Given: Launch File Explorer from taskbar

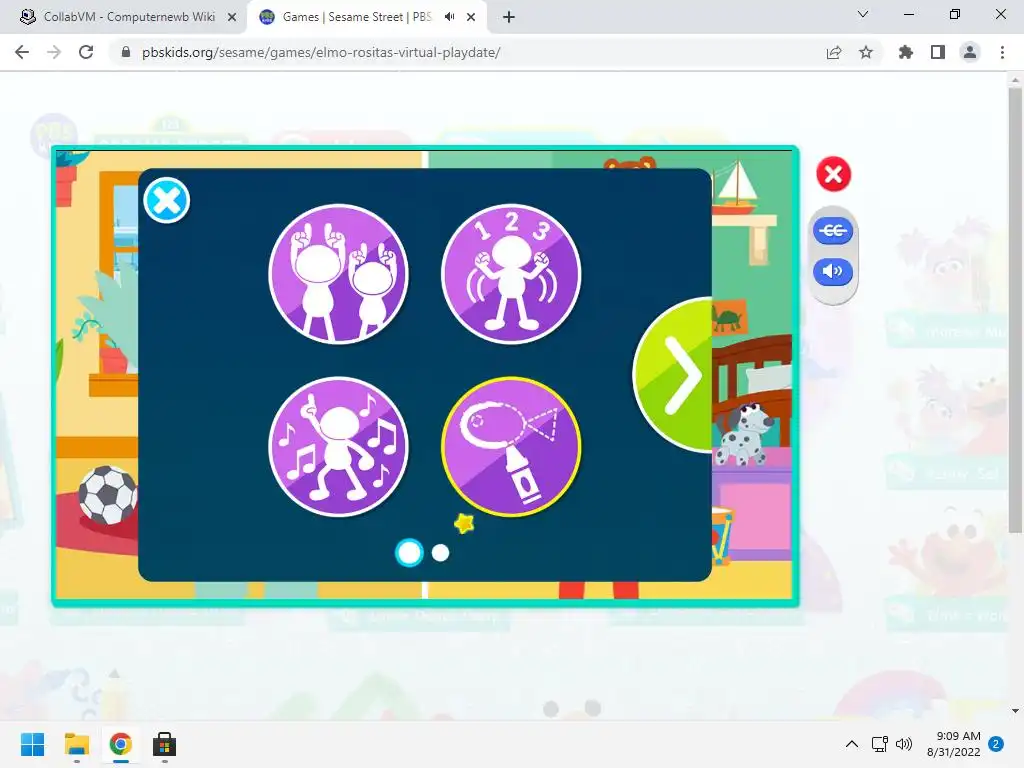Looking at the screenshot, I should [77, 744].
